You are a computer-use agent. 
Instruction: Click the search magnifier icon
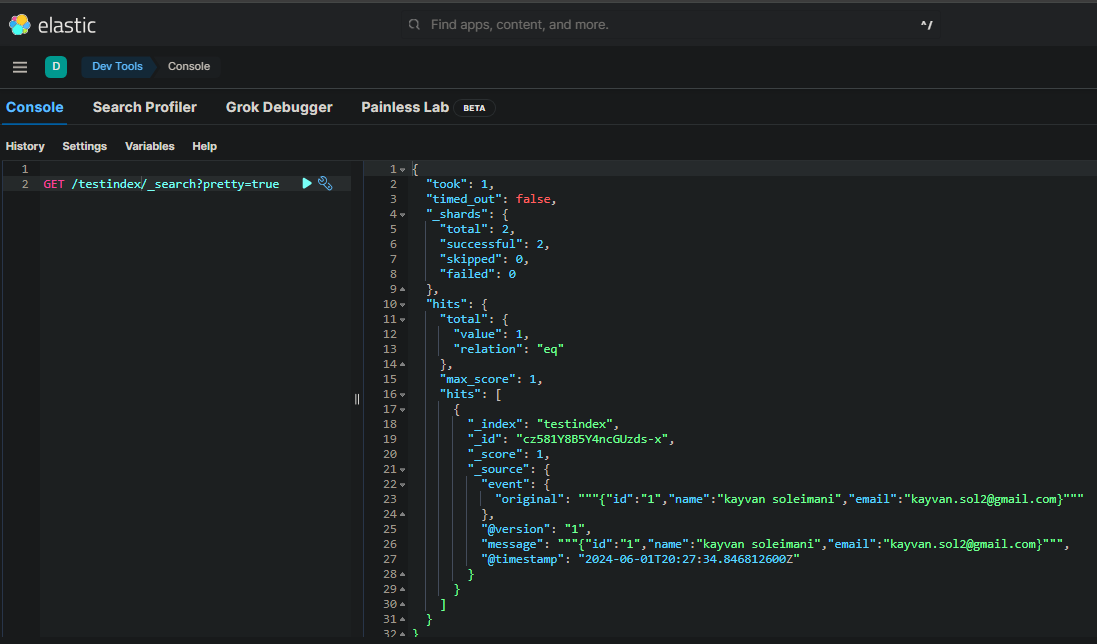click(414, 24)
